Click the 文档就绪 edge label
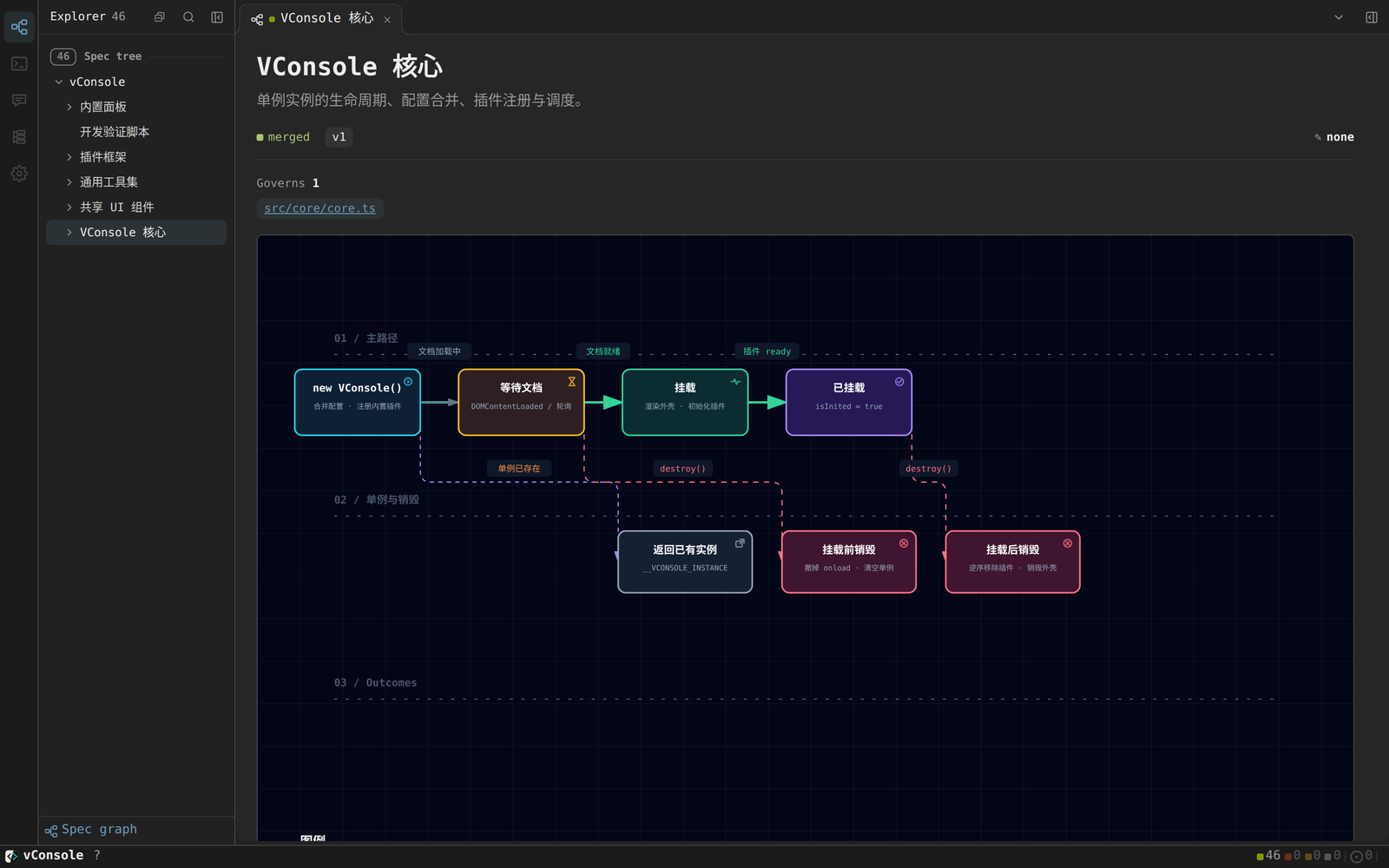 click(603, 352)
